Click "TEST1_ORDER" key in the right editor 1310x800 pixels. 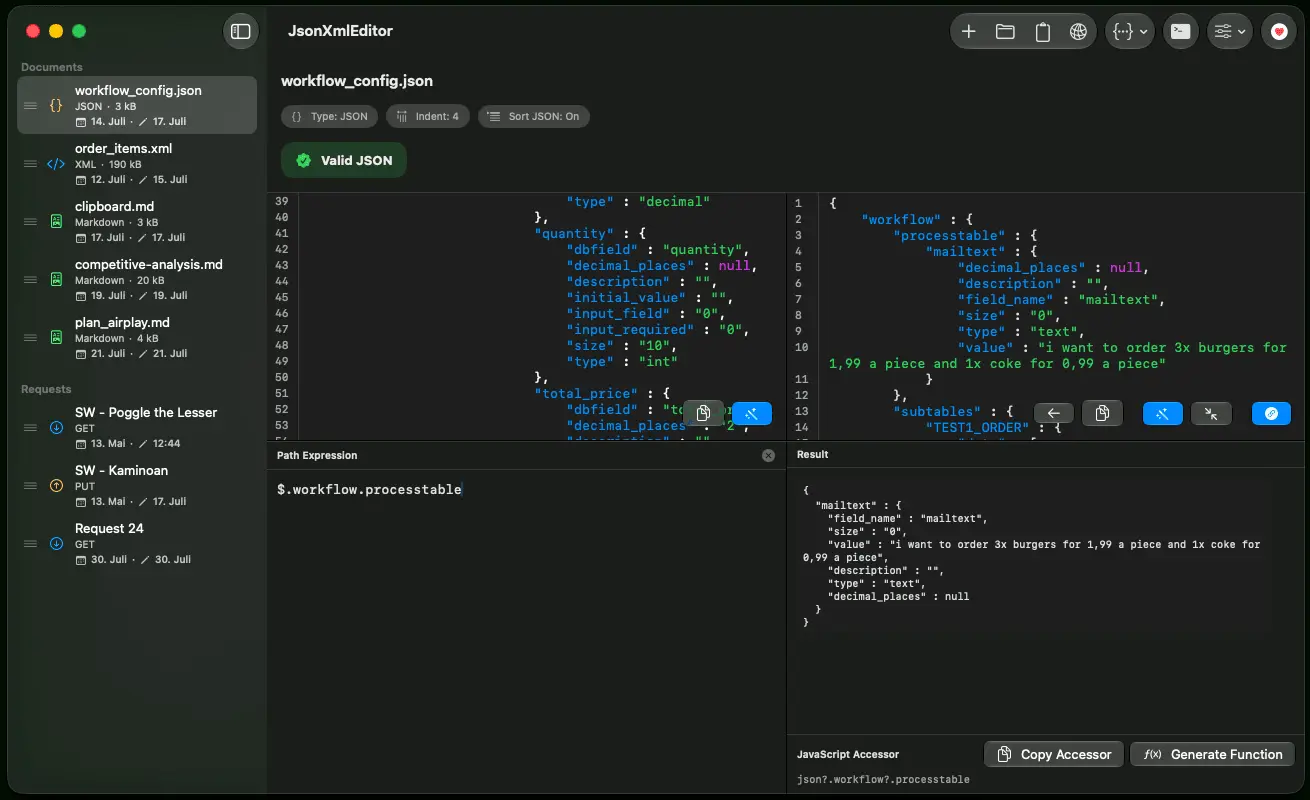(977, 427)
